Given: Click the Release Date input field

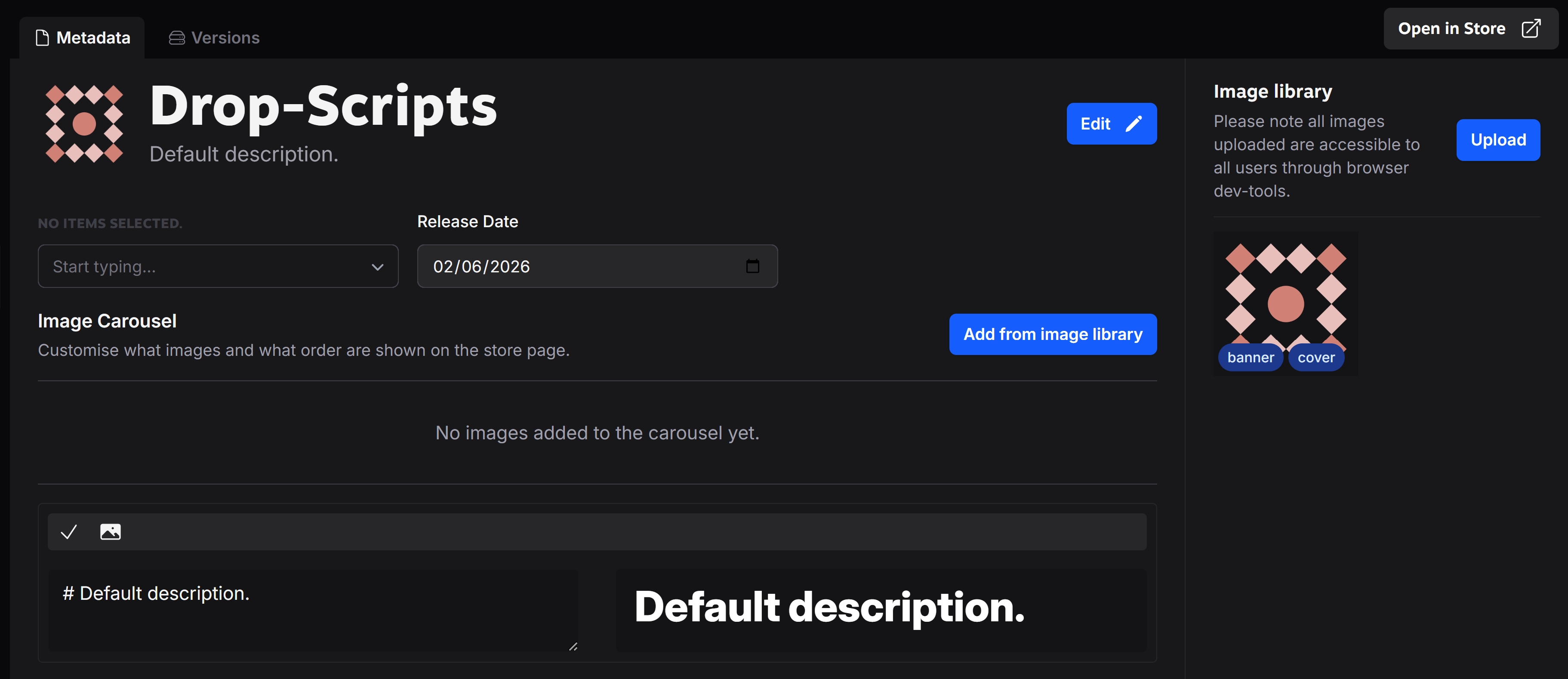Looking at the screenshot, I should point(597,266).
